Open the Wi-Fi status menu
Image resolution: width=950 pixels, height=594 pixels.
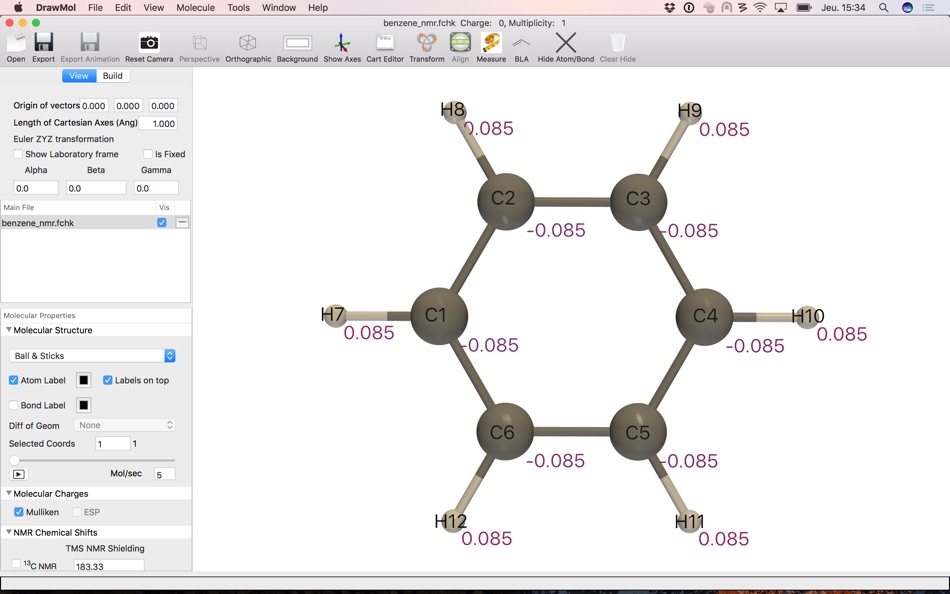[x=760, y=8]
